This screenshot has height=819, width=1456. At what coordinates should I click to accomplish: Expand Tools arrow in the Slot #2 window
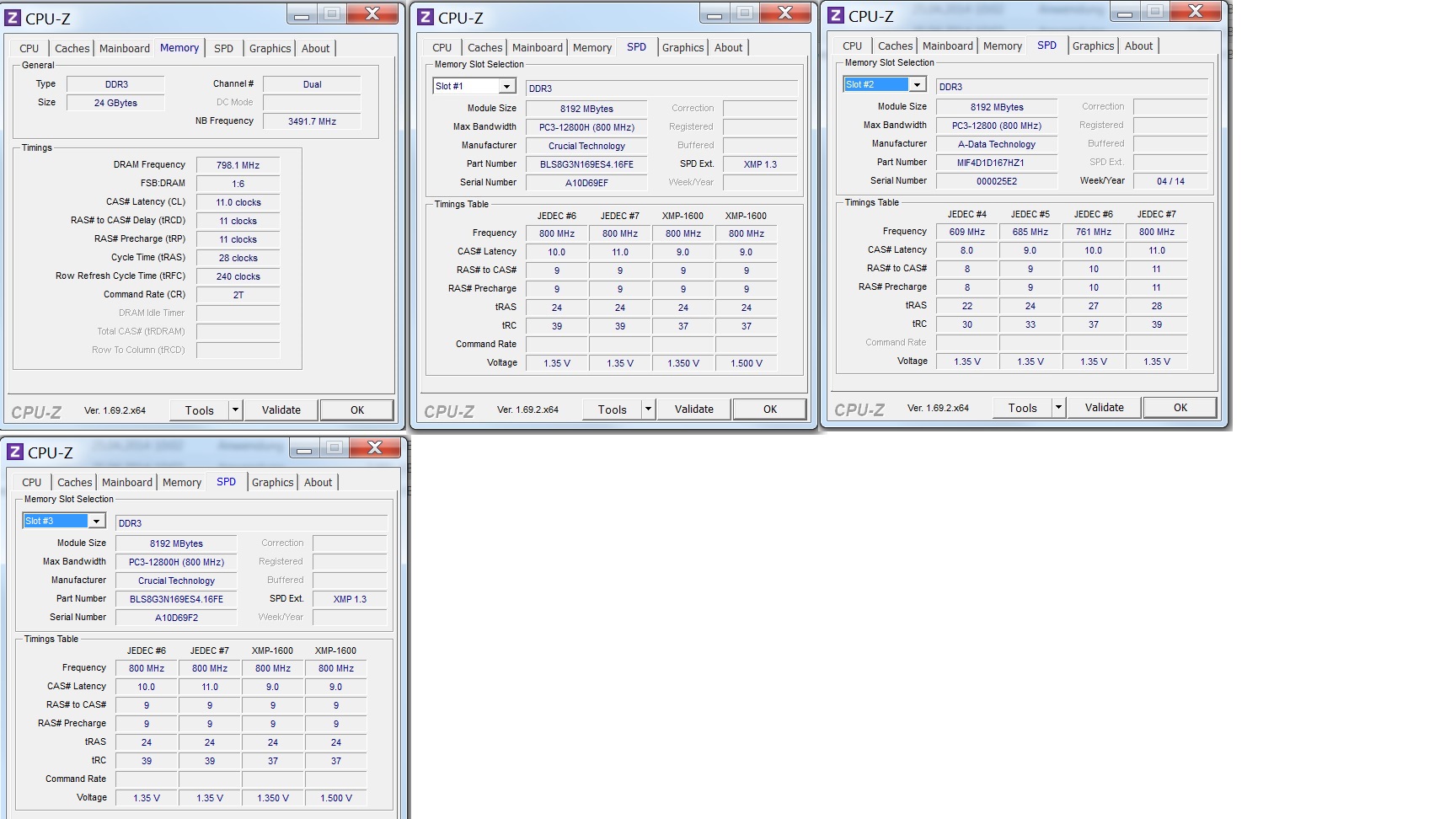coord(1058,407)
